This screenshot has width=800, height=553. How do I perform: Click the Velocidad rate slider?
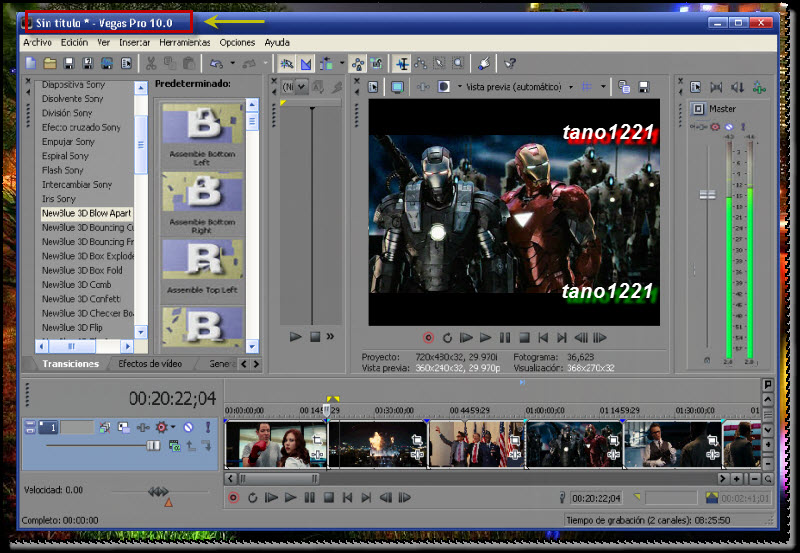tap(158, 492)
